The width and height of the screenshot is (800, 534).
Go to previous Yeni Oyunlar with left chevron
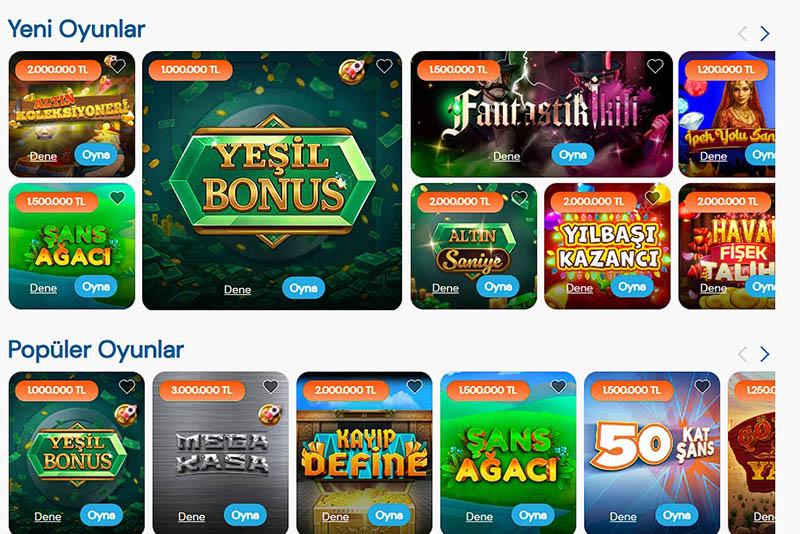(743, 34)
